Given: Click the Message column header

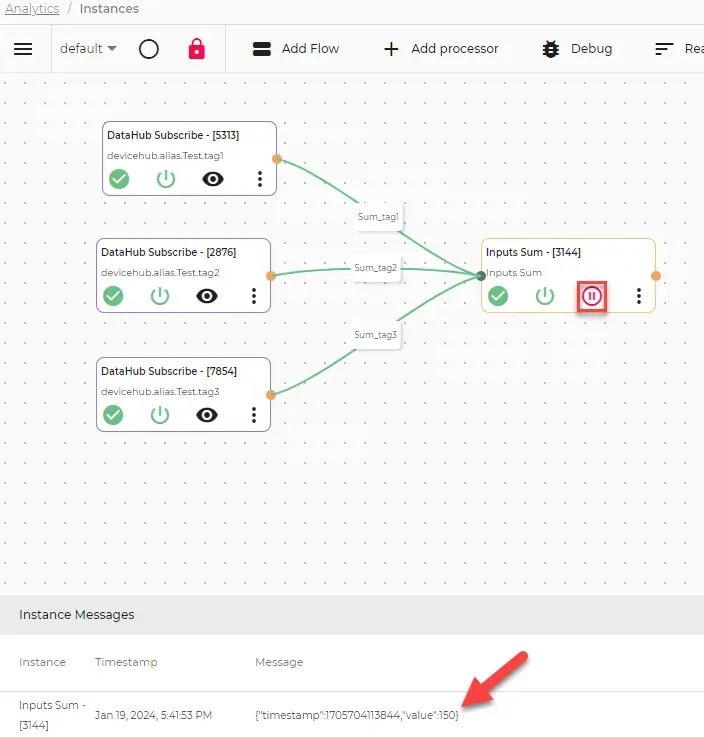Looking at the screenshot, I should [279, 662].
